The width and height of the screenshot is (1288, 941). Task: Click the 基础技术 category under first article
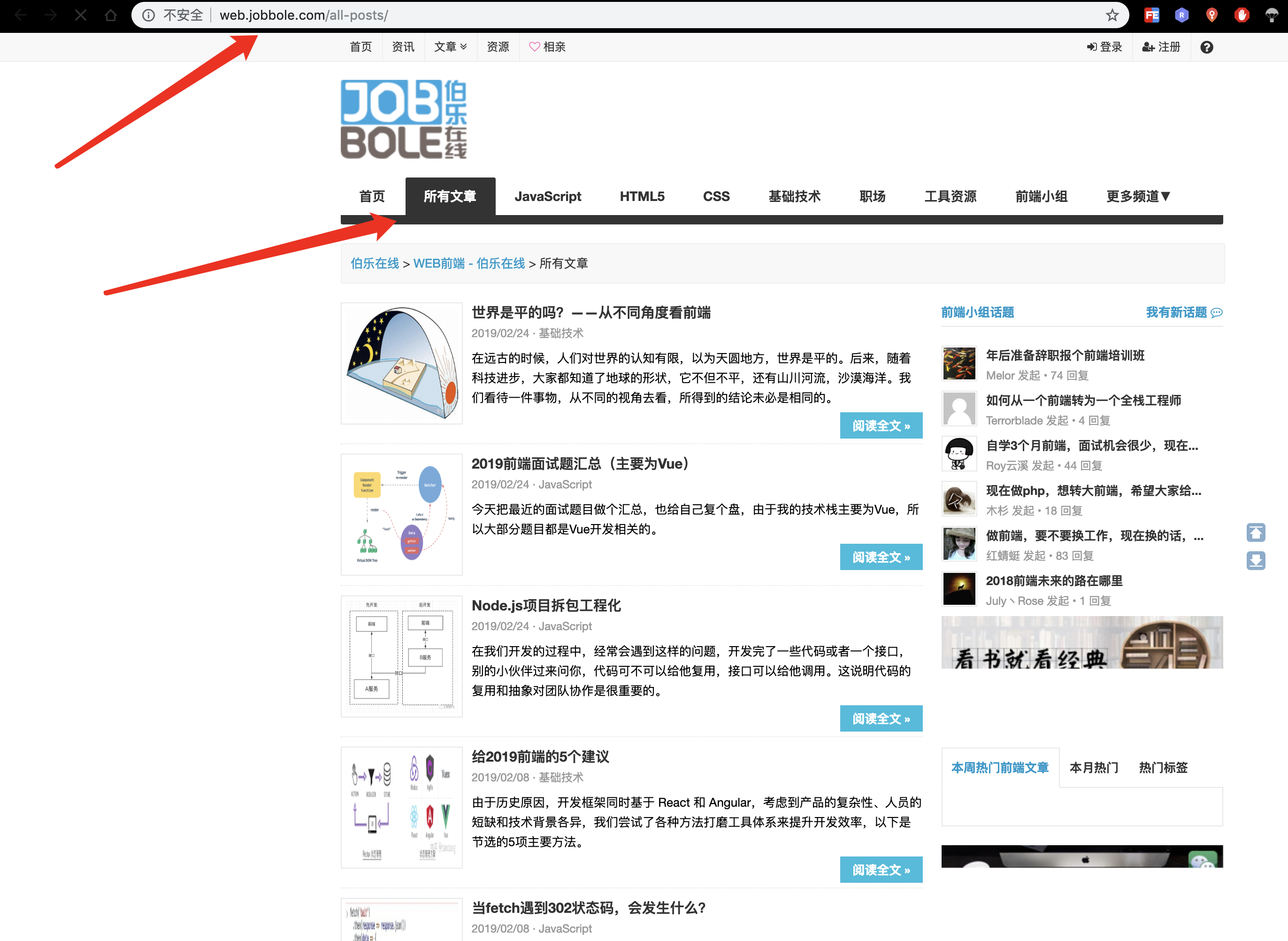561,333
